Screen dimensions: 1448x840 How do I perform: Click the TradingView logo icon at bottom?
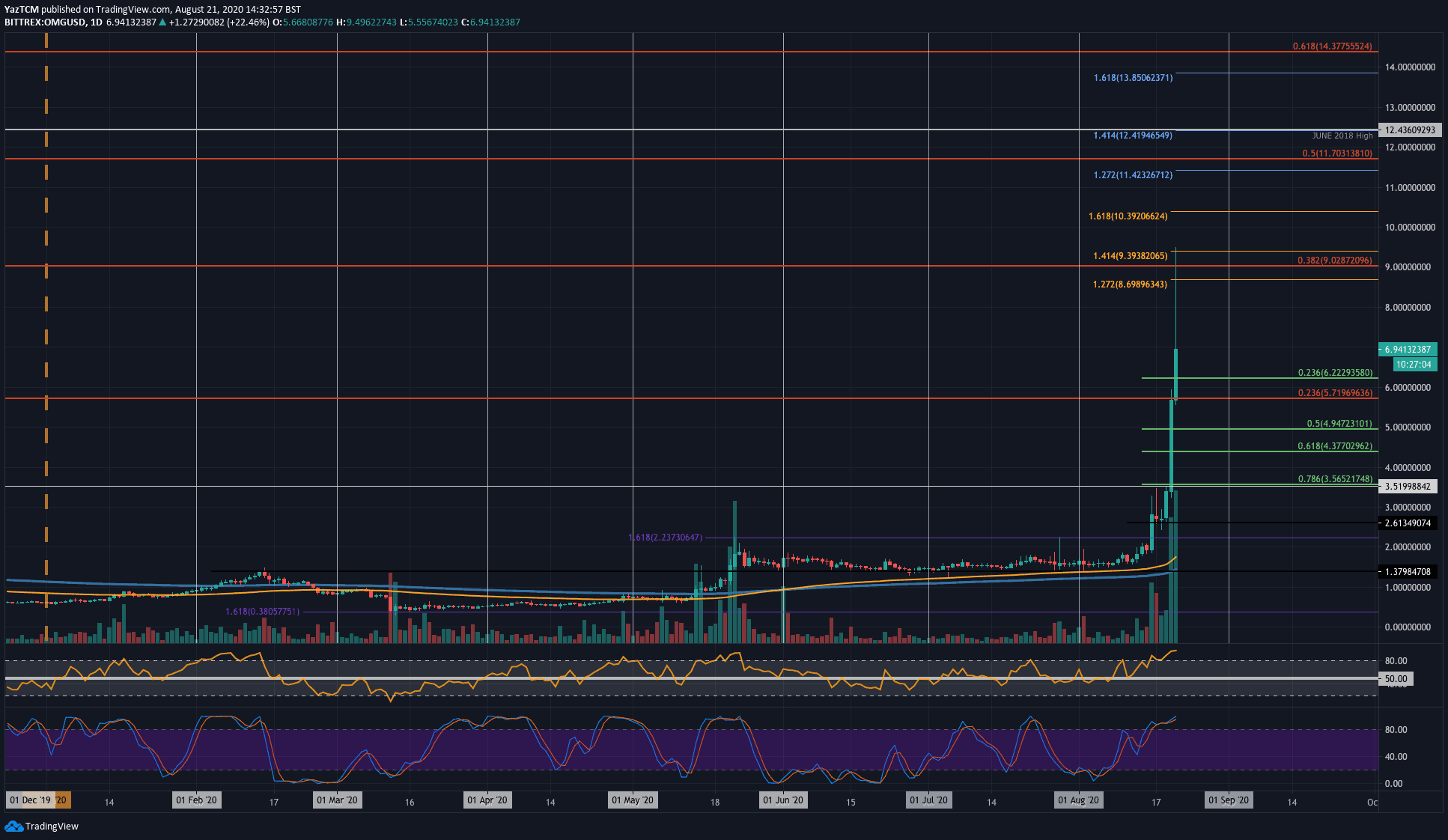tap(13, 826)
